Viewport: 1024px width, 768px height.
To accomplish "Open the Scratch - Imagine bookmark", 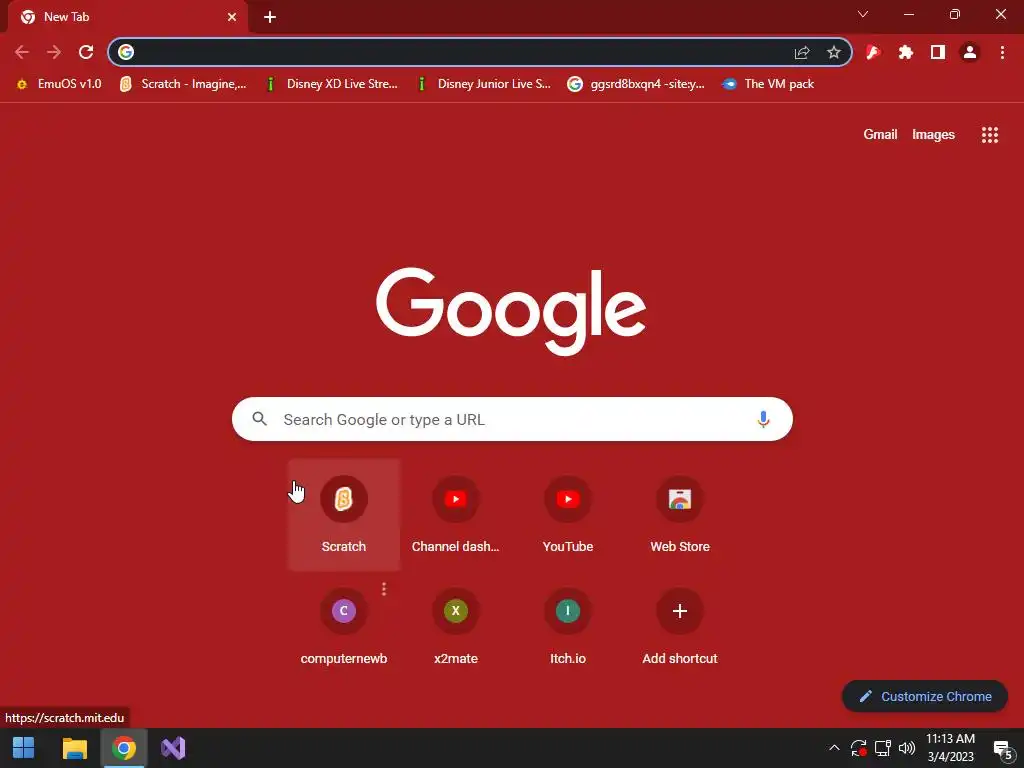I will click(183, 84).
